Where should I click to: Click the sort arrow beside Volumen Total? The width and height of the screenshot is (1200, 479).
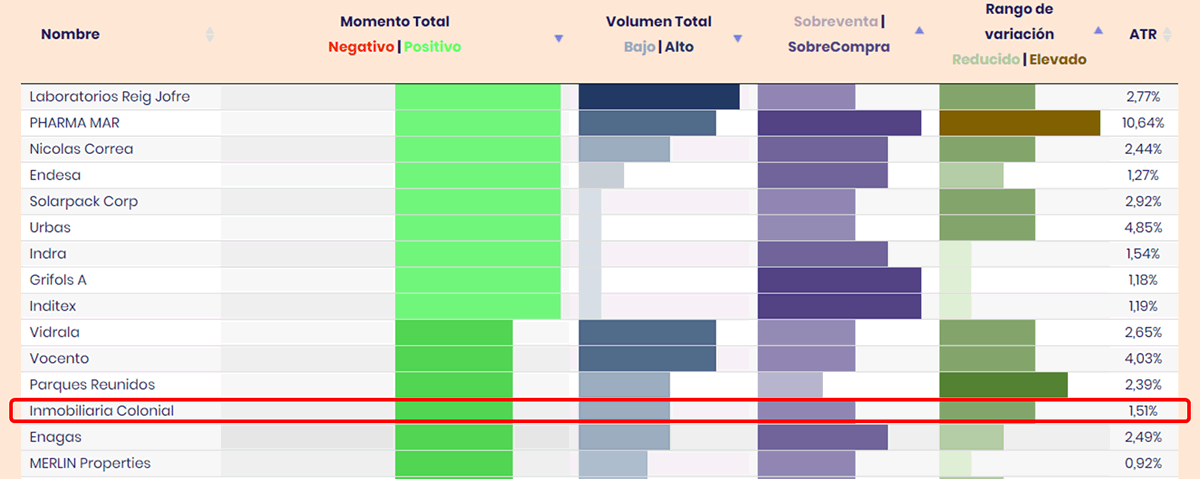point(738,39)
